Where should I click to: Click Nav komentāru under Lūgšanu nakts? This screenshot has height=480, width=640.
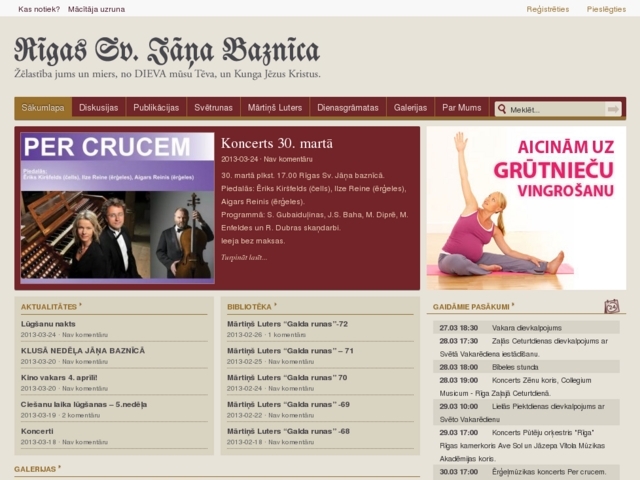(85, 335)
